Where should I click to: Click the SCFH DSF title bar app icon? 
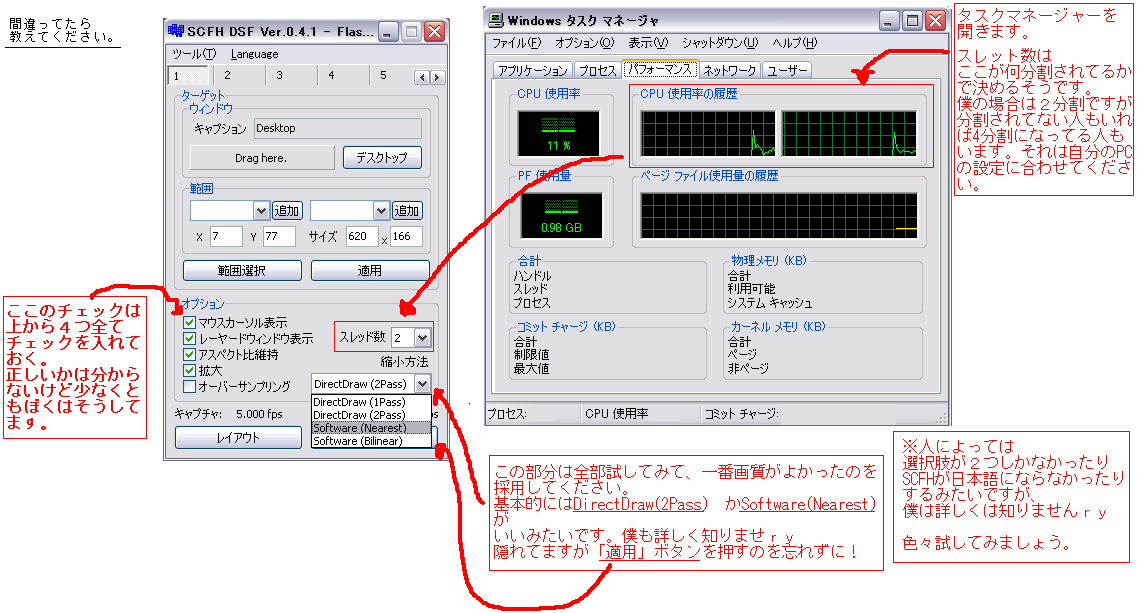(176, 32)
